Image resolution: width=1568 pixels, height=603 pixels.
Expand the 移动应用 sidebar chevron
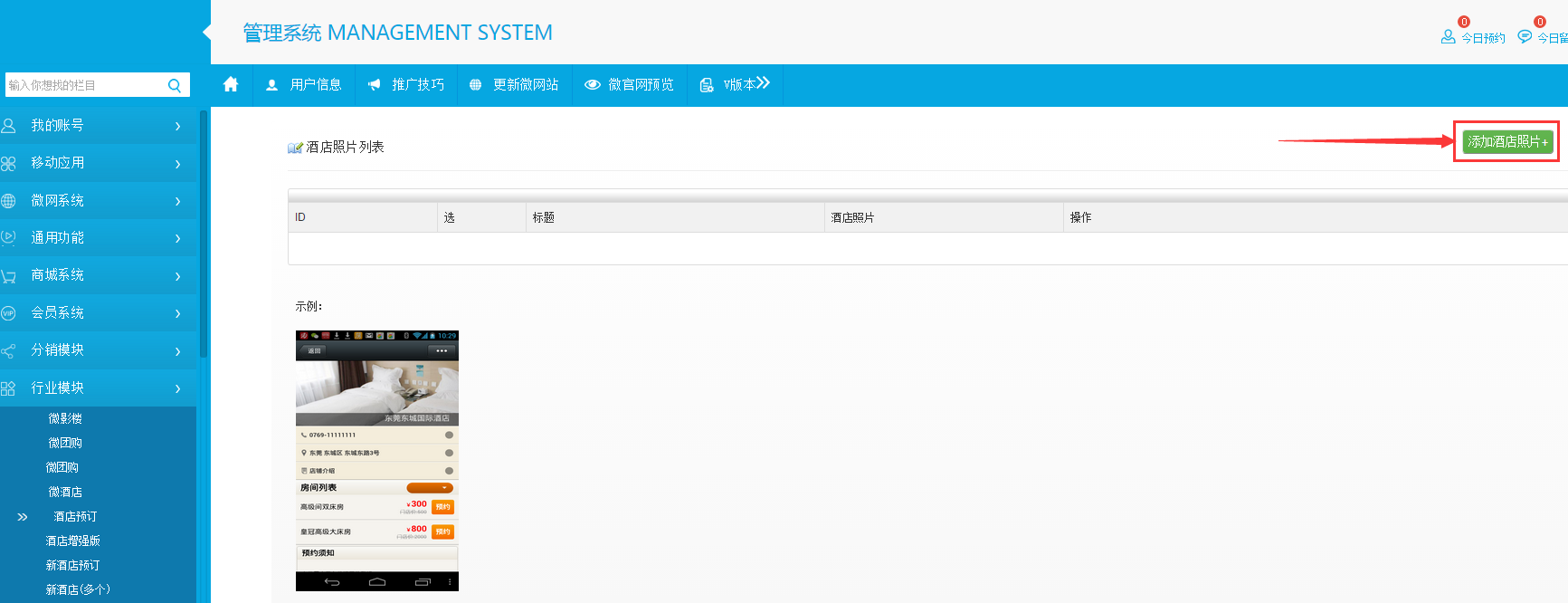click(x=177, y=164)
